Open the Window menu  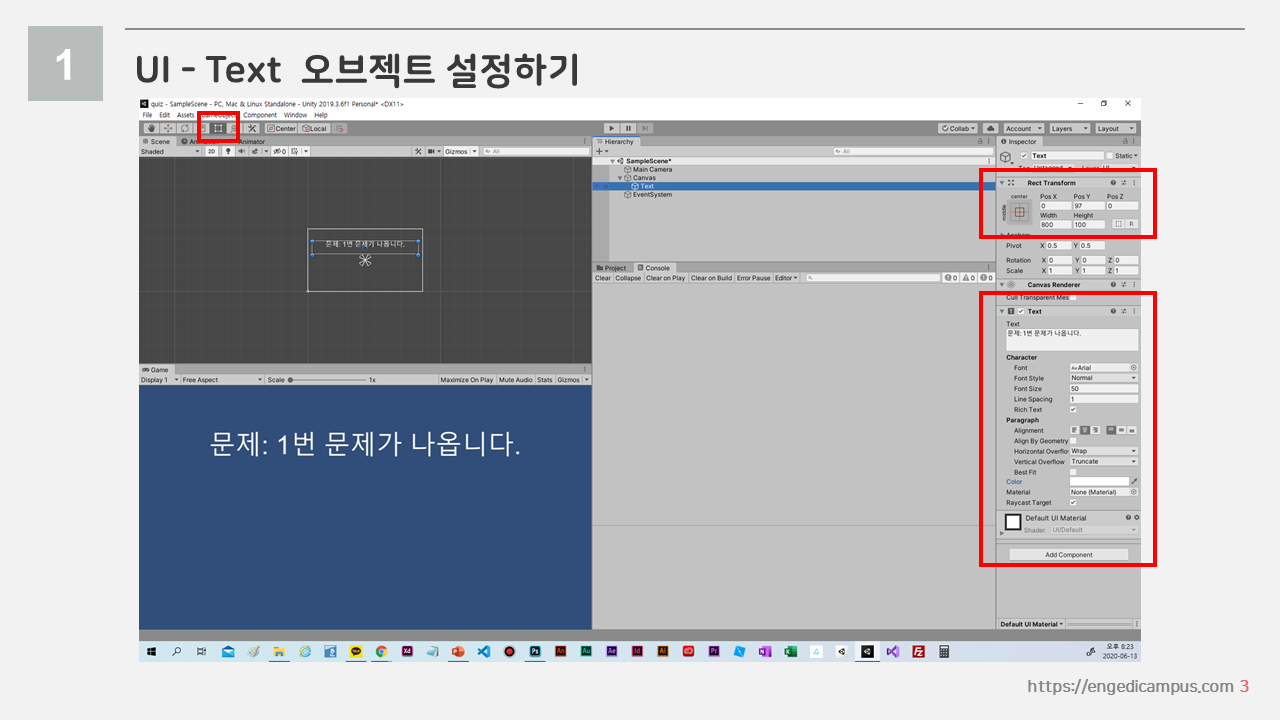(296, 115)
